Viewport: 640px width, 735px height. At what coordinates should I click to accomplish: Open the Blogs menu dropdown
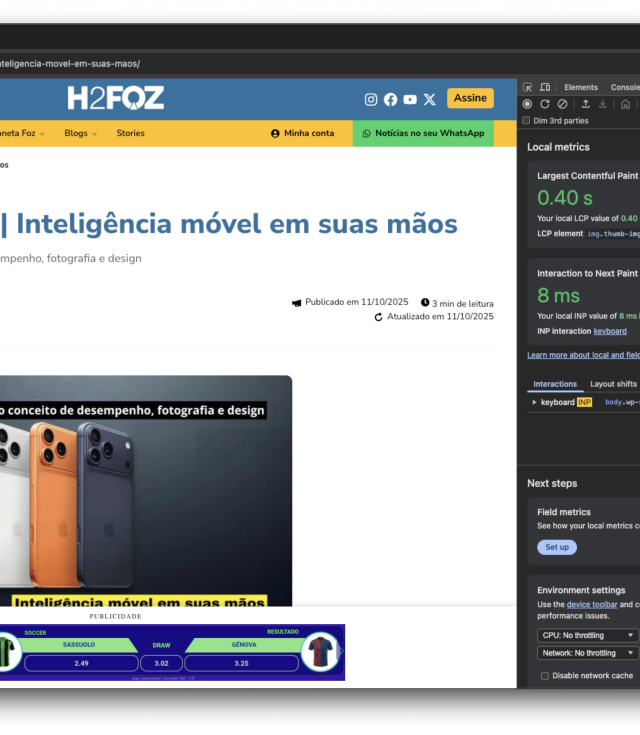[x=80, y=133]
